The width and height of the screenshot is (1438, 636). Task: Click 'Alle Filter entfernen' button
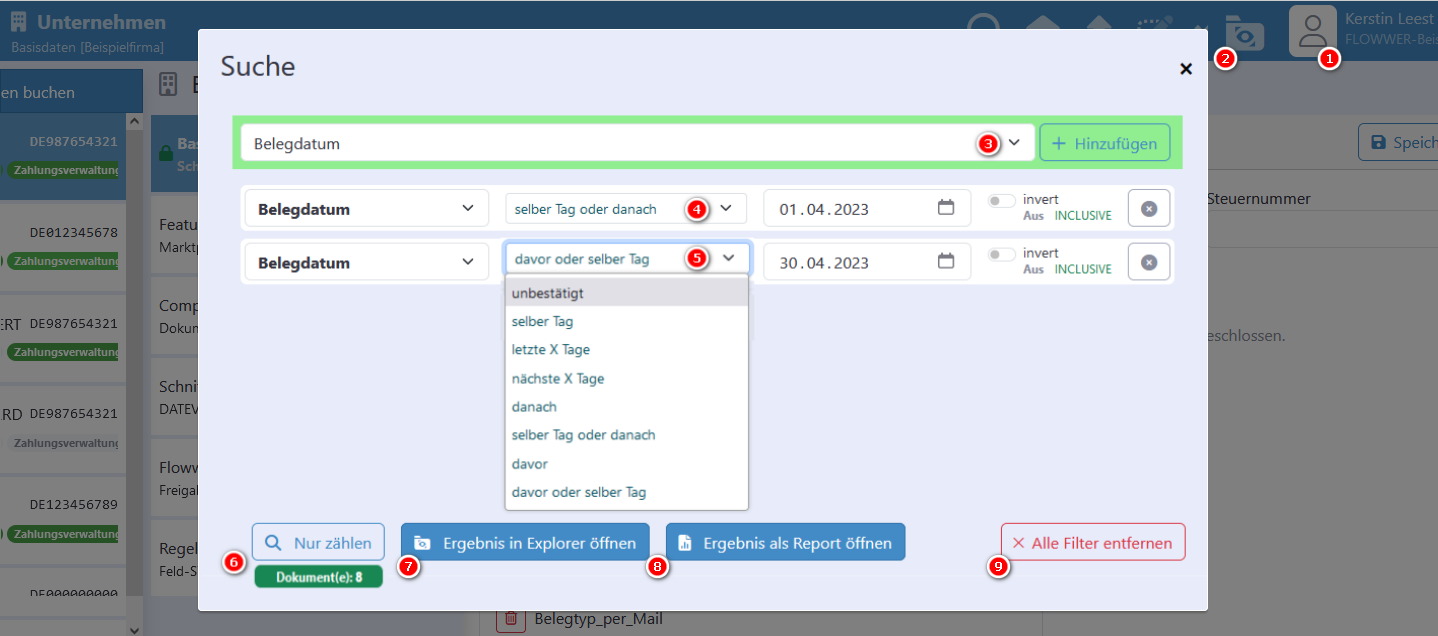[x=1092, y=543]
